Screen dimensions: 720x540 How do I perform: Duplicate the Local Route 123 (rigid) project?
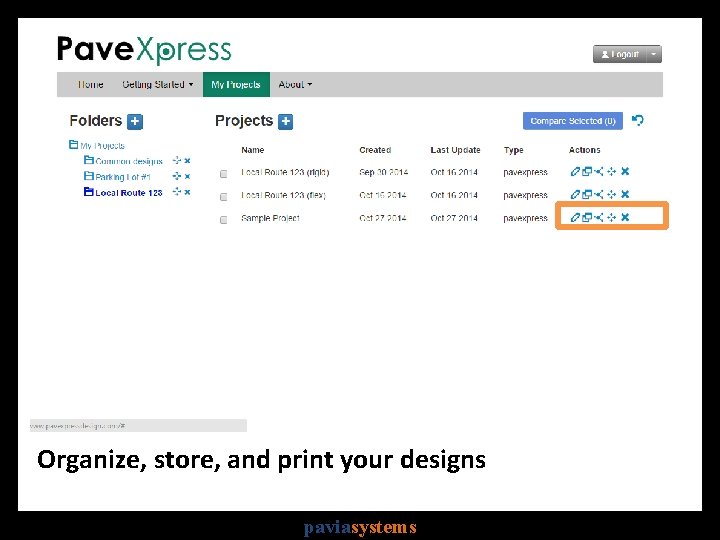(x=586, y=172)
